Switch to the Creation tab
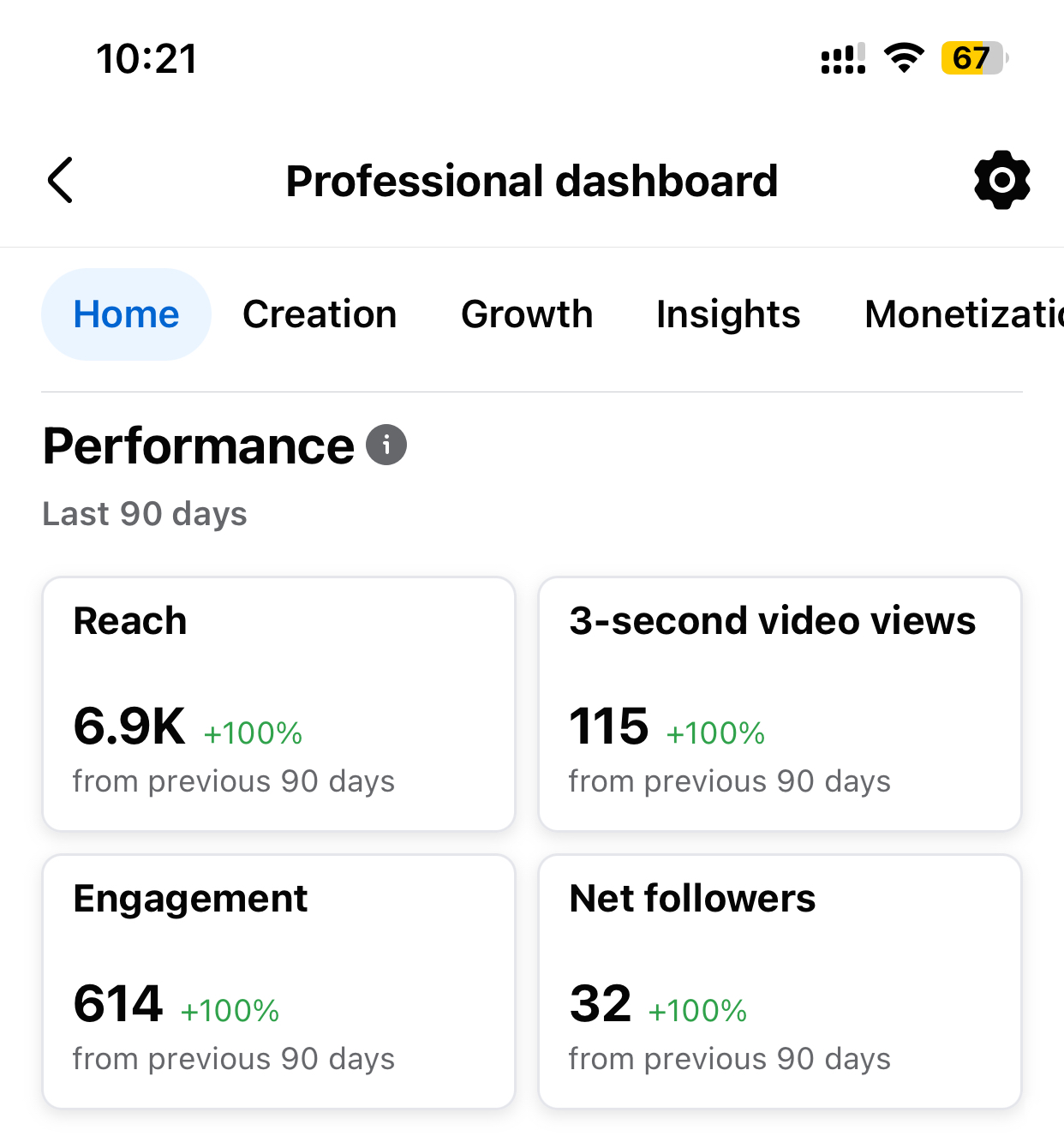The image size is (1064, 1136). [x=320, y=314]
